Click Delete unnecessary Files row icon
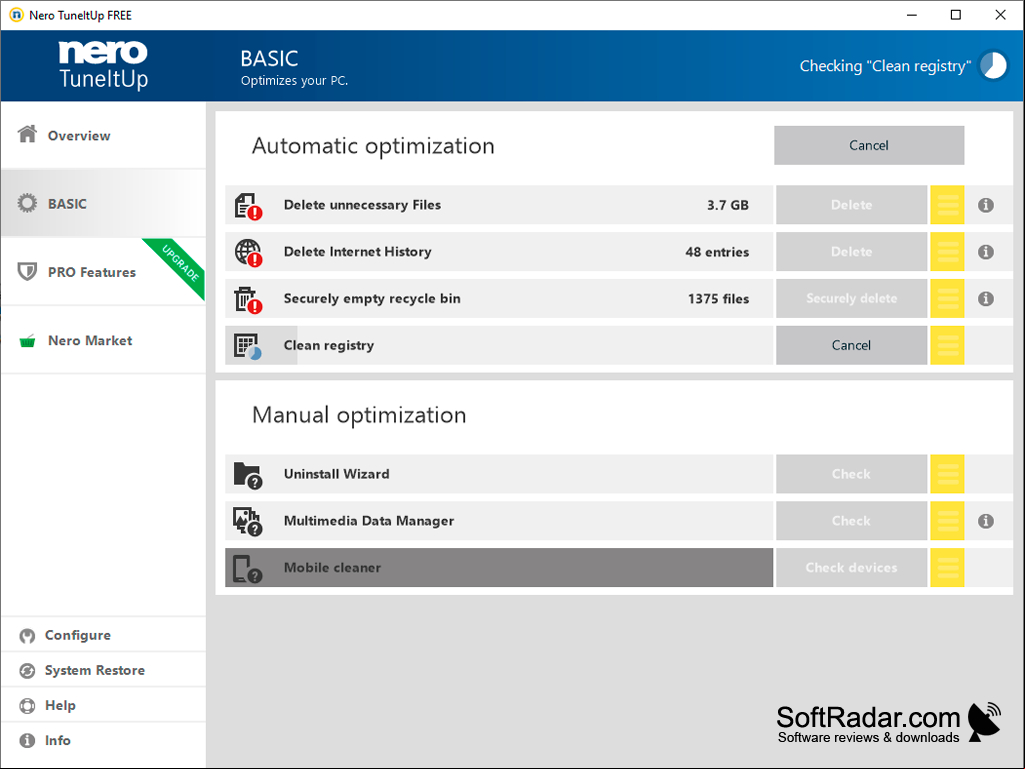1025x769 pixels. 248,206
